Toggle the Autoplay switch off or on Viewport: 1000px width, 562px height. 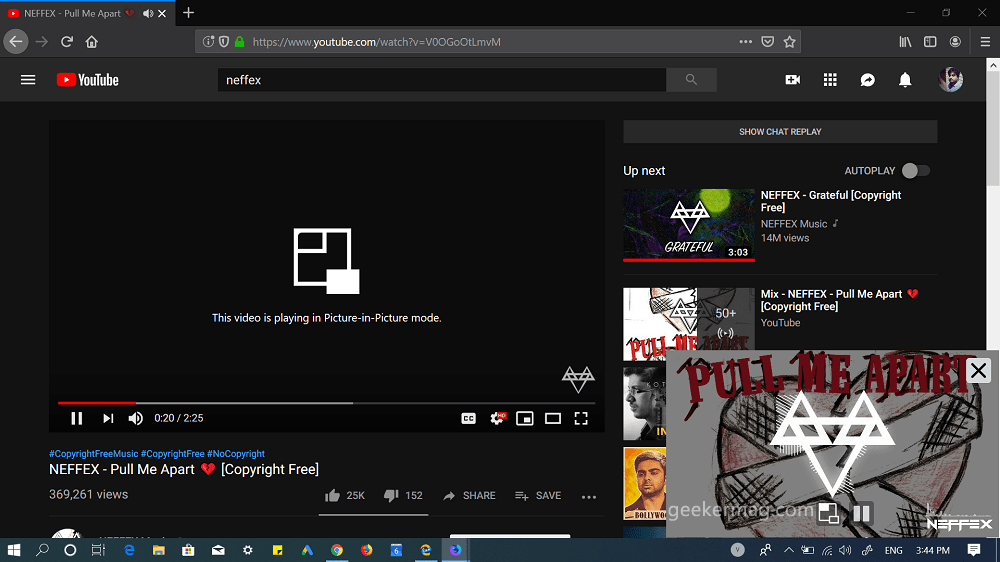pyautogui.click(x=915, y=171)
